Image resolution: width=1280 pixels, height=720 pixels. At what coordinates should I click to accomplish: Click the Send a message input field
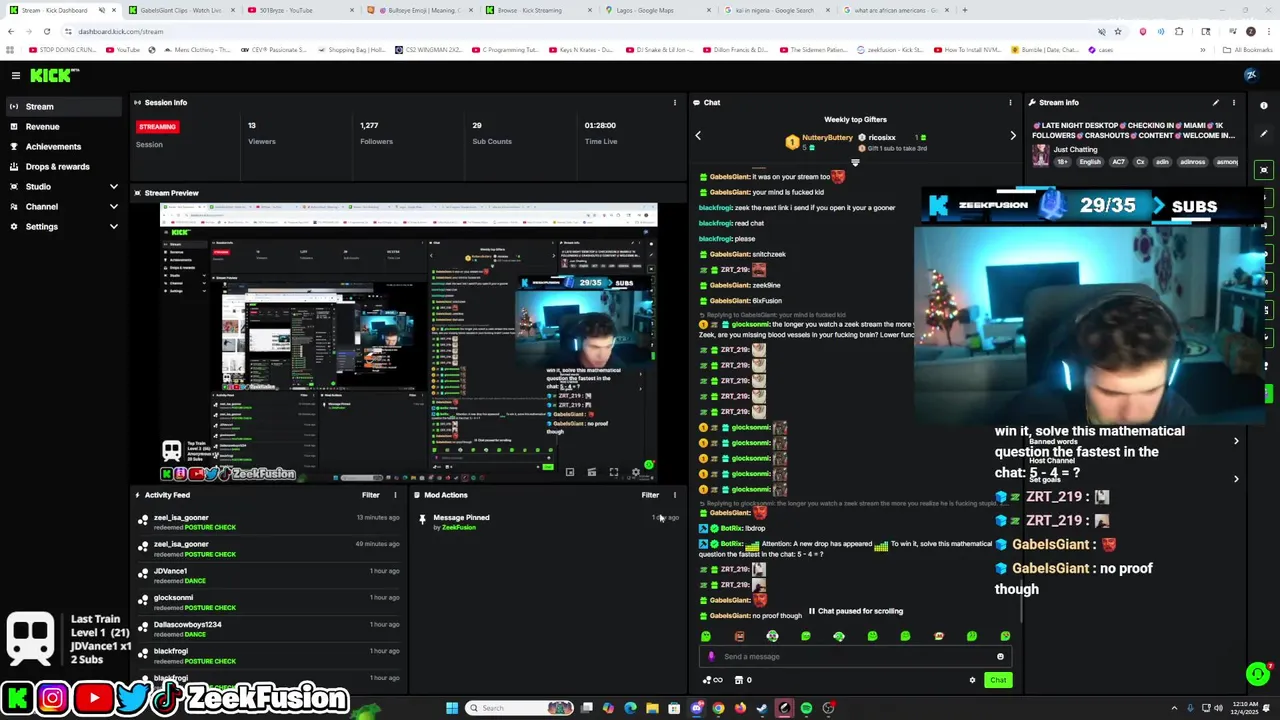click(855, 657)
